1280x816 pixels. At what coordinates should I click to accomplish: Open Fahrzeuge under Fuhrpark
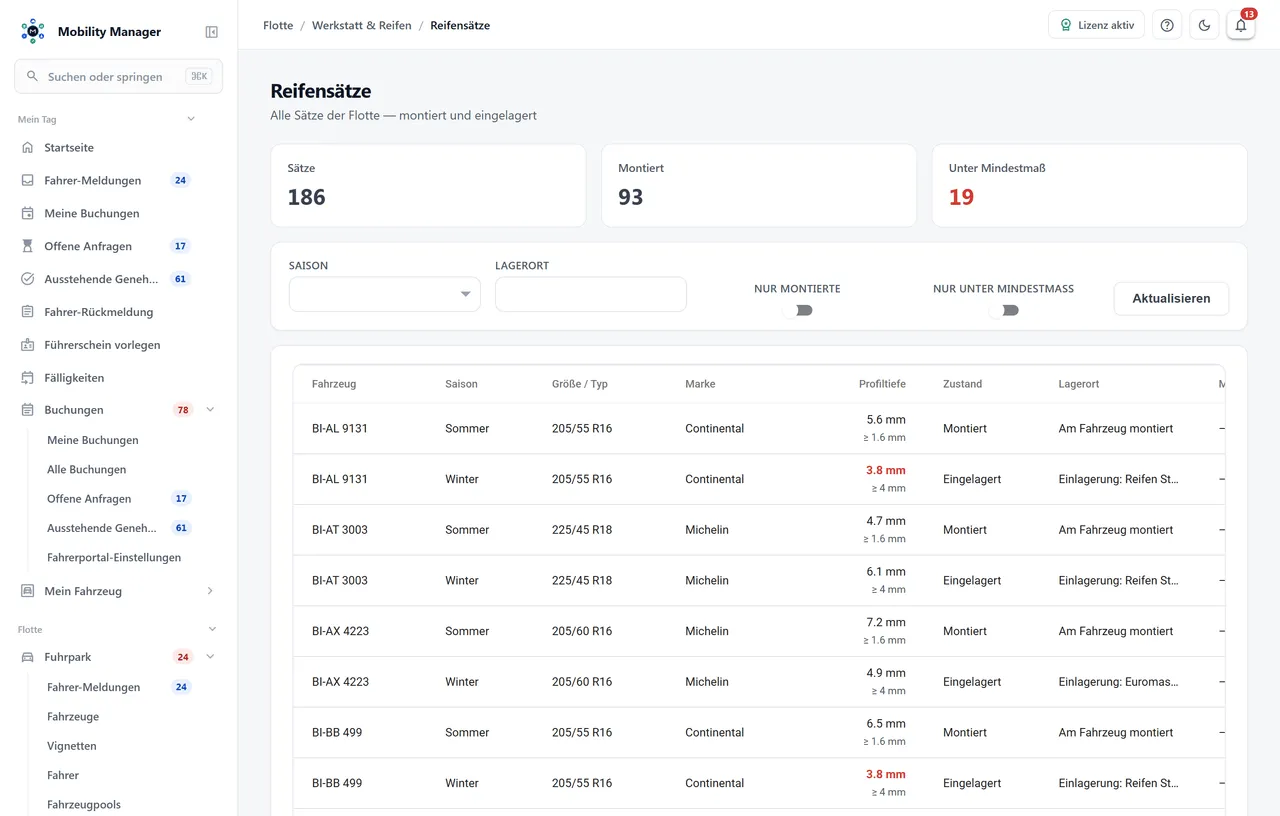[x=73, y=717]
